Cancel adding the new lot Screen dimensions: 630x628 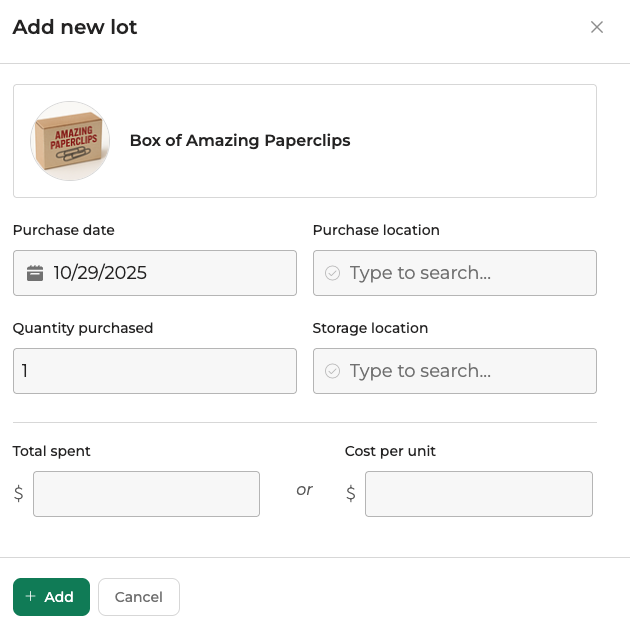click(139, 597)
